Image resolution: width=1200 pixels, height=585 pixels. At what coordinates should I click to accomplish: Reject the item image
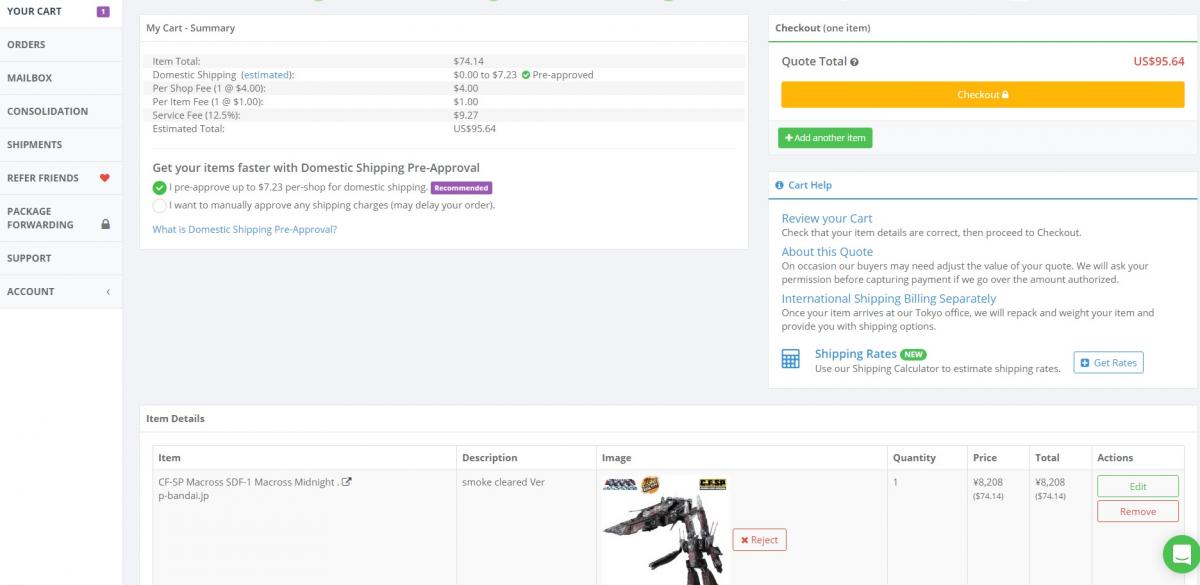click(x=760, y=540)
